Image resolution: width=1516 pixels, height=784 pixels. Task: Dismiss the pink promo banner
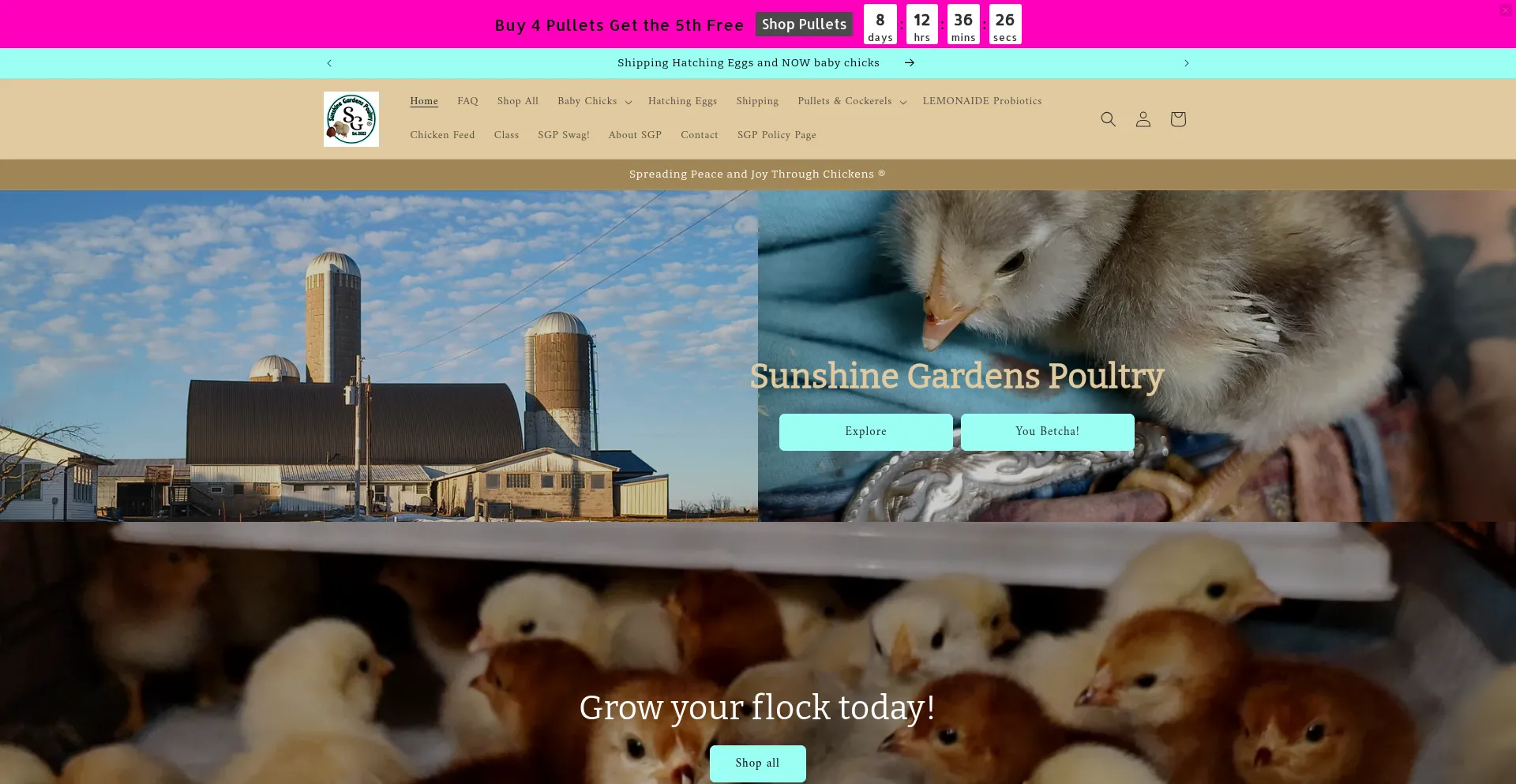(1506, 9)
